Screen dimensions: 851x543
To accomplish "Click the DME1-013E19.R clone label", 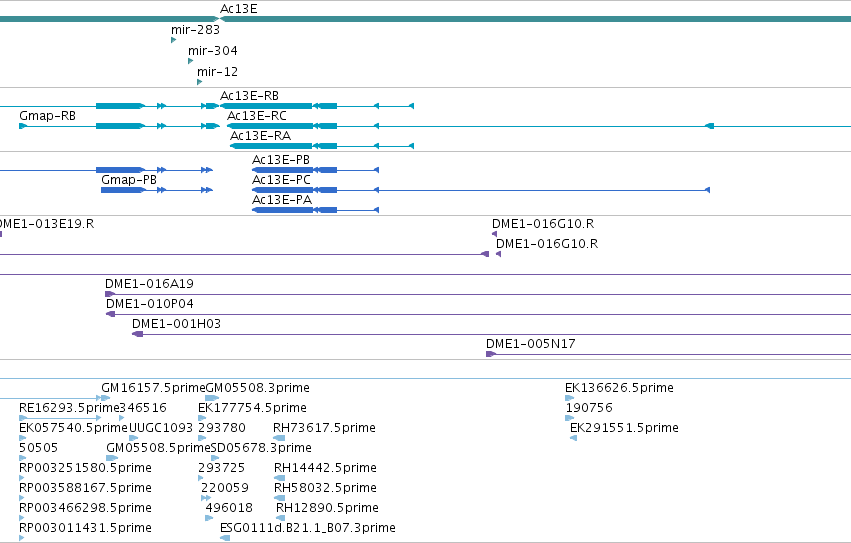I will tap(47, 224).
